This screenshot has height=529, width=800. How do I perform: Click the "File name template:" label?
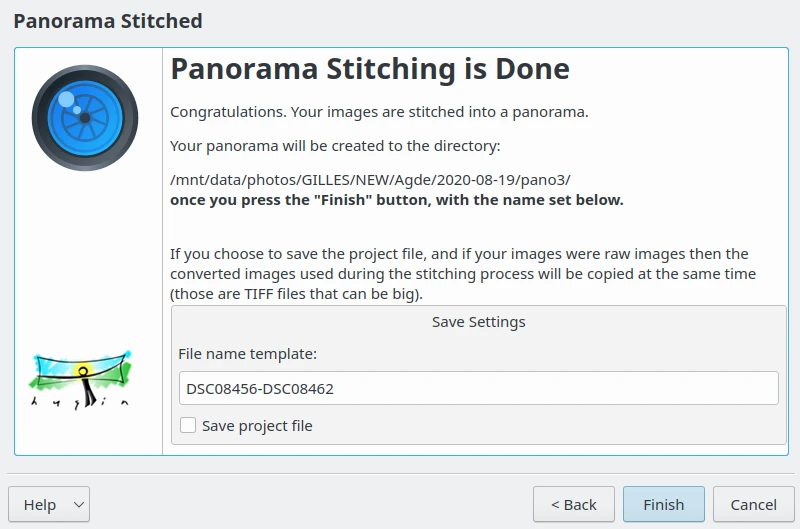click(x=247, y=354)
